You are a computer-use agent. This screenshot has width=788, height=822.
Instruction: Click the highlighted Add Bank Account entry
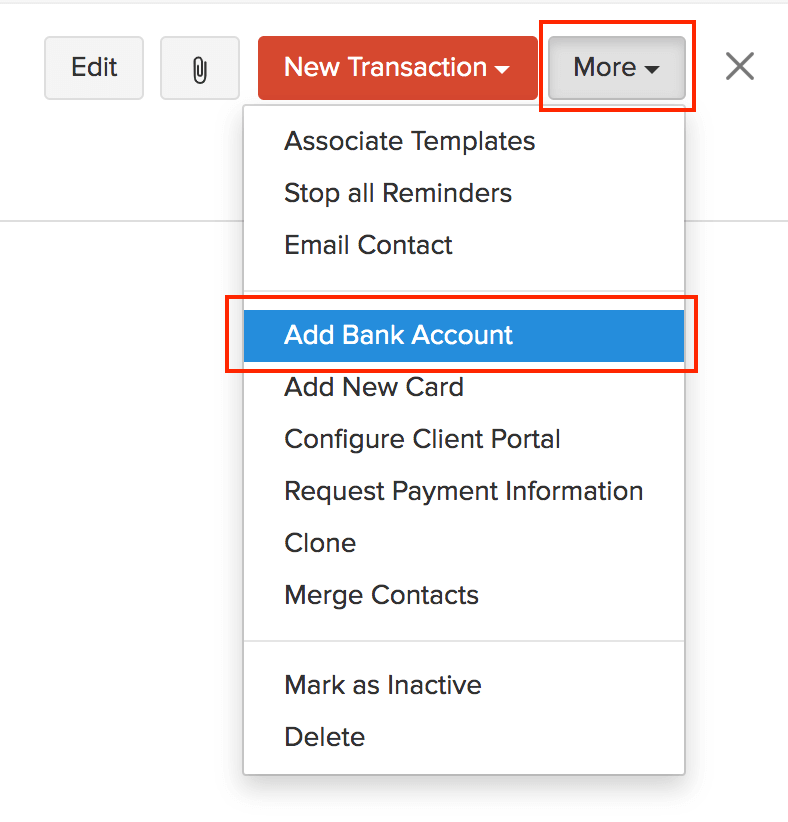tap(398, 335)
